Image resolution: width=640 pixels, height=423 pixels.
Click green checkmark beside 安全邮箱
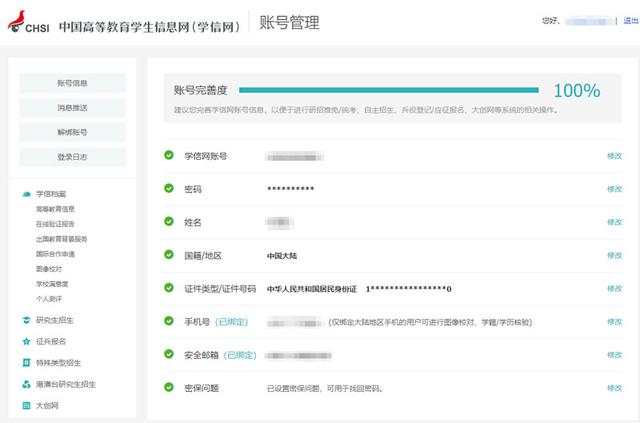[169, 354]
